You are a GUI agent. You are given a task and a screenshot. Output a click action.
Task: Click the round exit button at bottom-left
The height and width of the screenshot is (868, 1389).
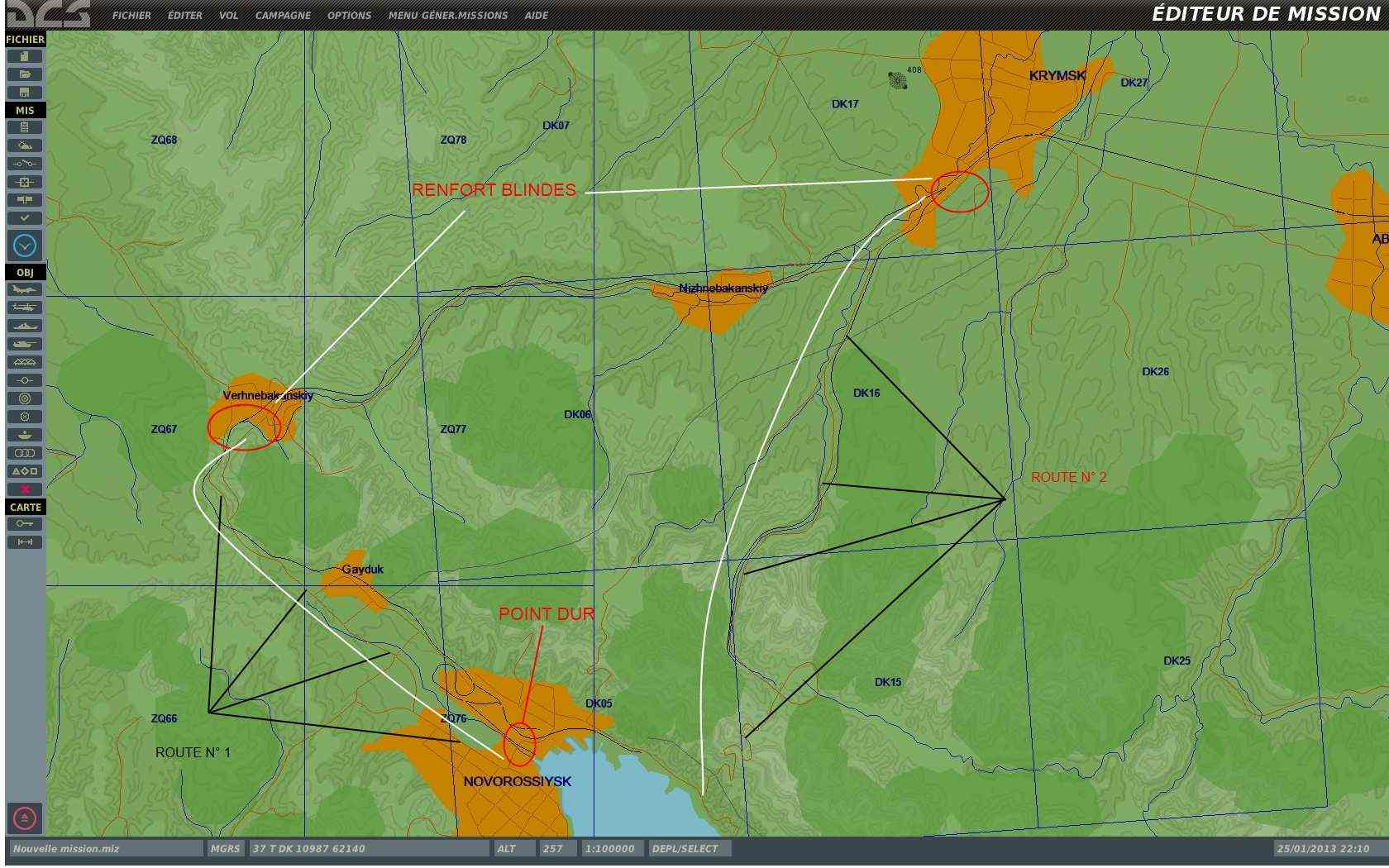pos(25,818)
